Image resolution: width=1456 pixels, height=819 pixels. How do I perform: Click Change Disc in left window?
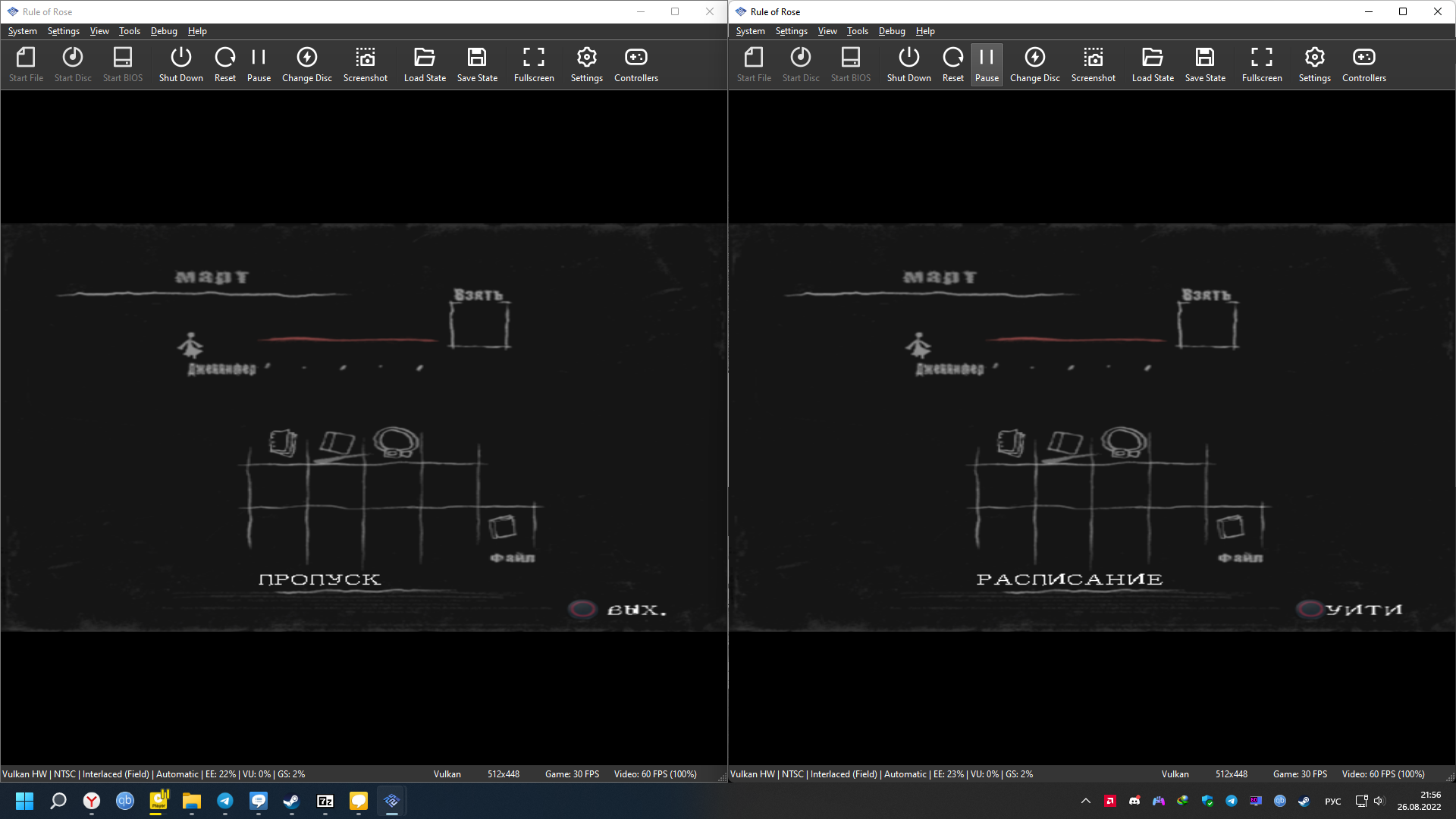click(x=307, y=64)
